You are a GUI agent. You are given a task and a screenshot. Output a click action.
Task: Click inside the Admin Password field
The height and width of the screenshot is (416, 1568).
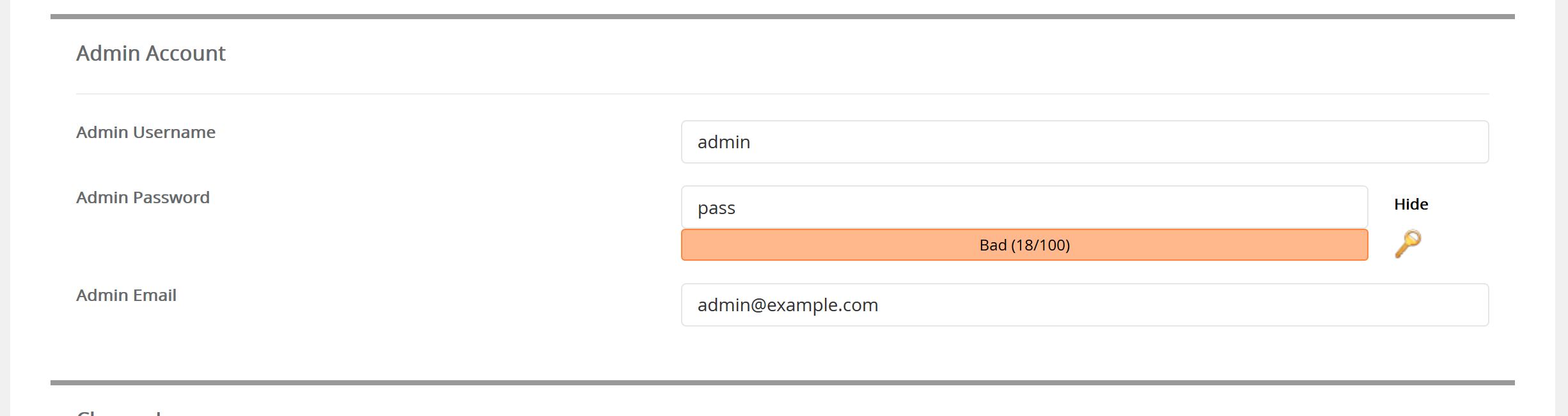[x=1024, y=207]
